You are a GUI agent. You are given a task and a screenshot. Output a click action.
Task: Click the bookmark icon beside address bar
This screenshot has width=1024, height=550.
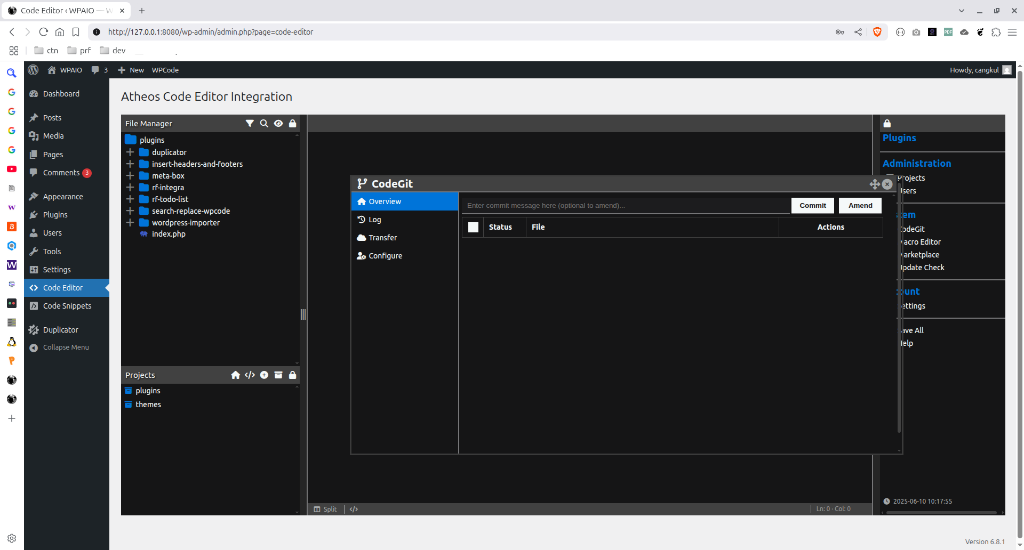tap(76, 32)
